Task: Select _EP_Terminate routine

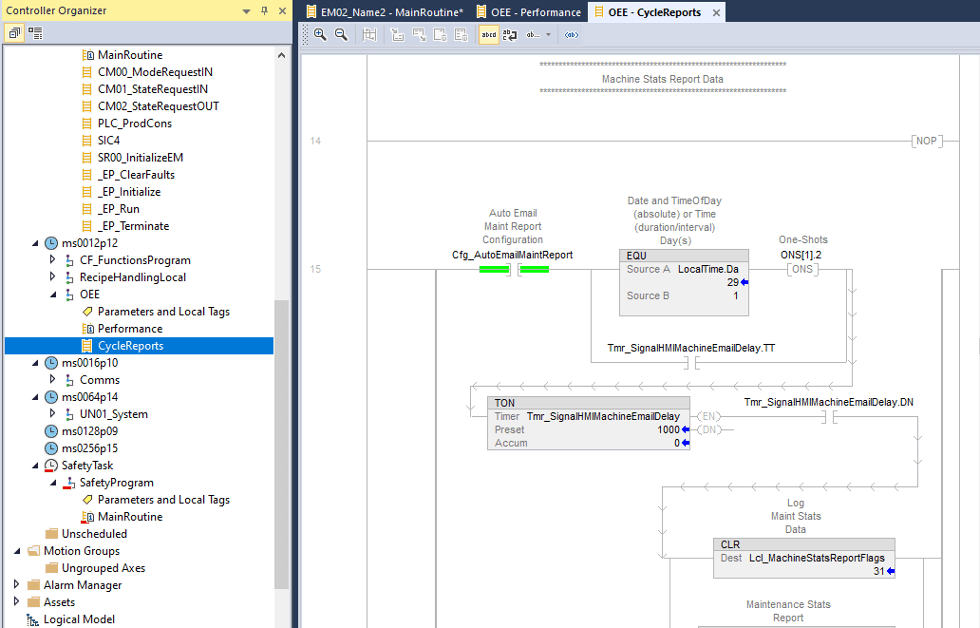Action: [133, 226]
